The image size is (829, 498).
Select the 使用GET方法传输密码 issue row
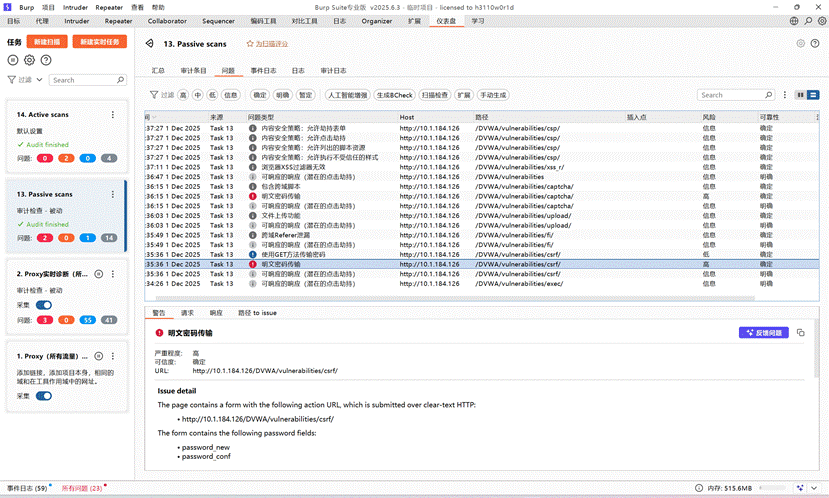481,254
